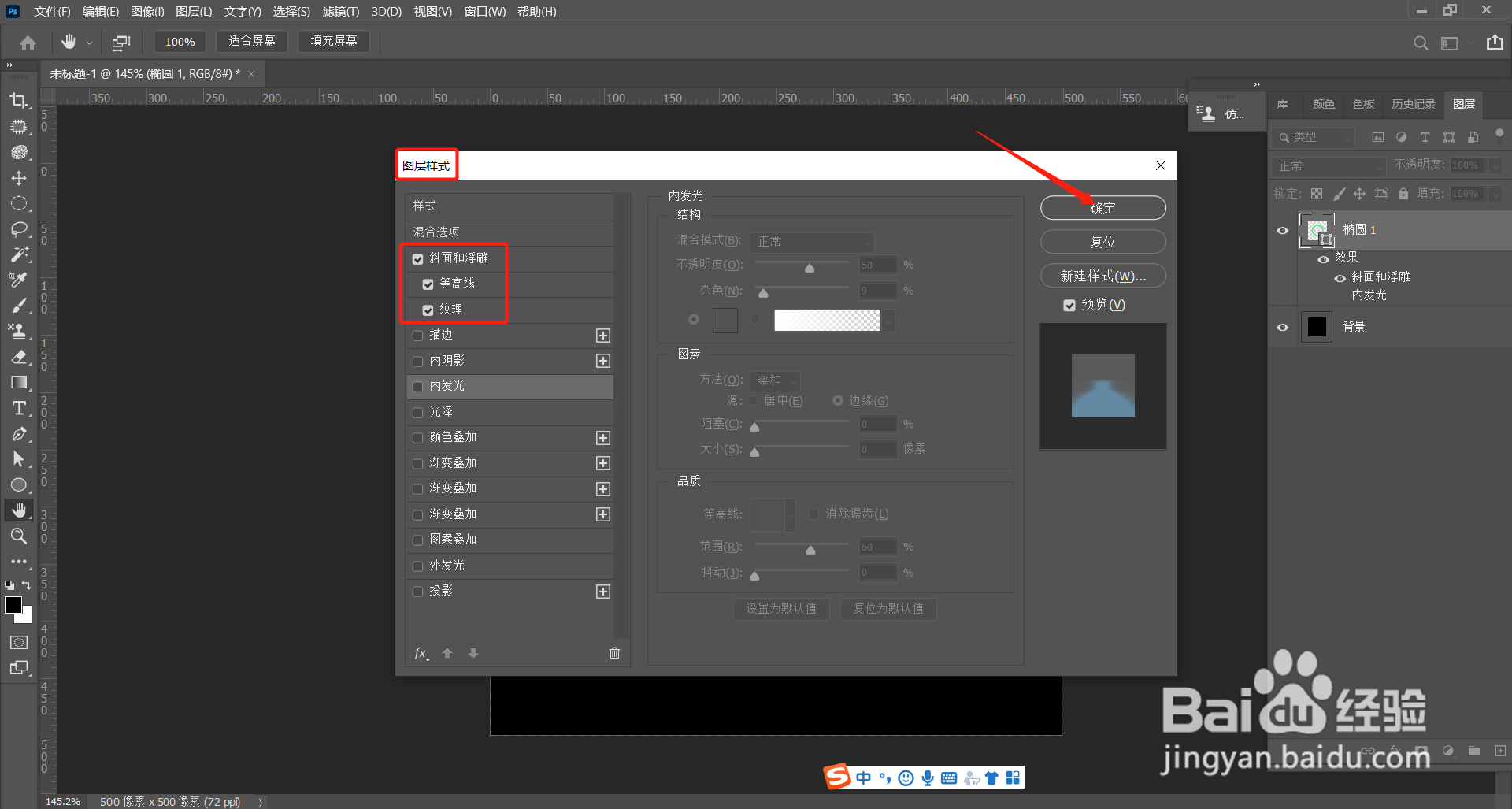Open the Technique (方法) dropdown
This screenshot has height=809, width=1512.
coord(775,380)
